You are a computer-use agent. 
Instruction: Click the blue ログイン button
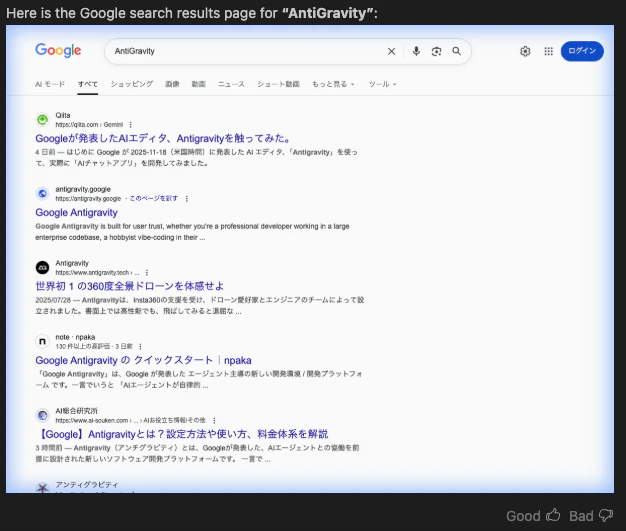(582, 51)
